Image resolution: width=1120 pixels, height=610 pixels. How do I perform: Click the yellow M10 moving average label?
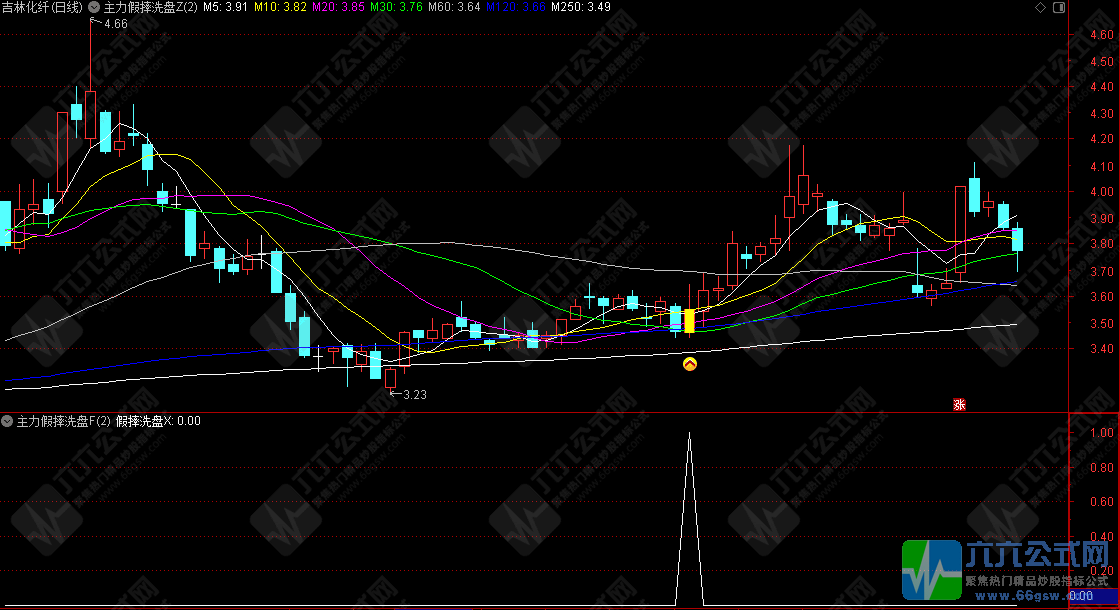[279, 8]
